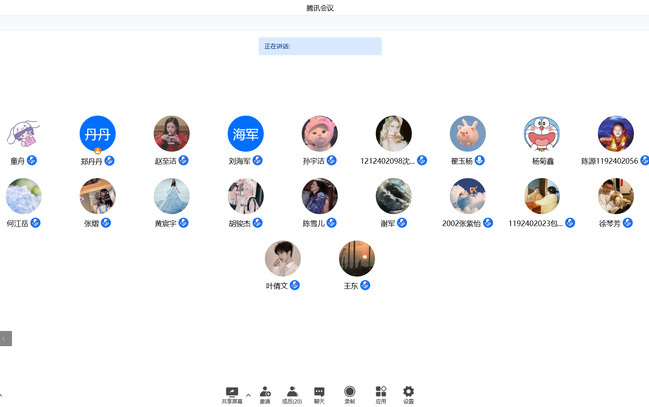Toggle the microphone icon beside 王东

365,285
